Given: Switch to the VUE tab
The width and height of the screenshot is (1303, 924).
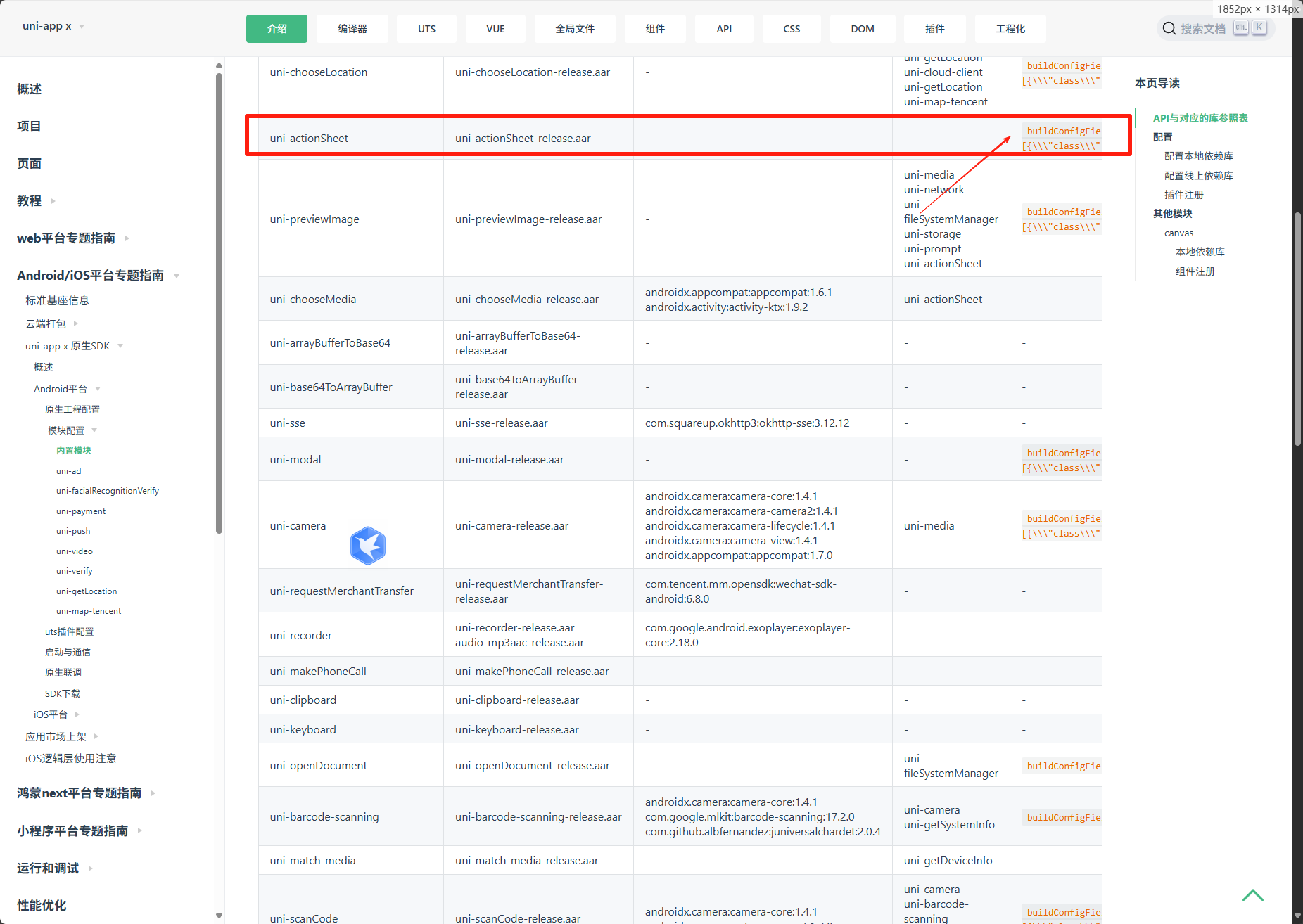Looking at the screenshot, I should [x=495, y=29].
